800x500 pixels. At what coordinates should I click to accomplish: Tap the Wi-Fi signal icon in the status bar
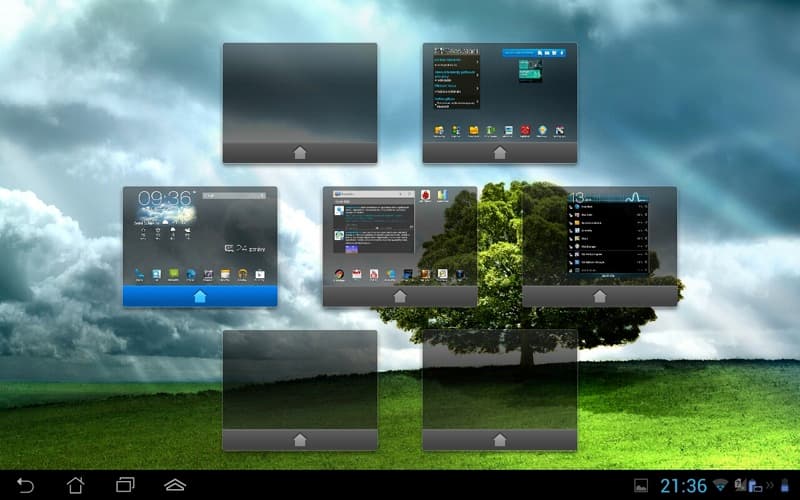click(x=720, y=485)
